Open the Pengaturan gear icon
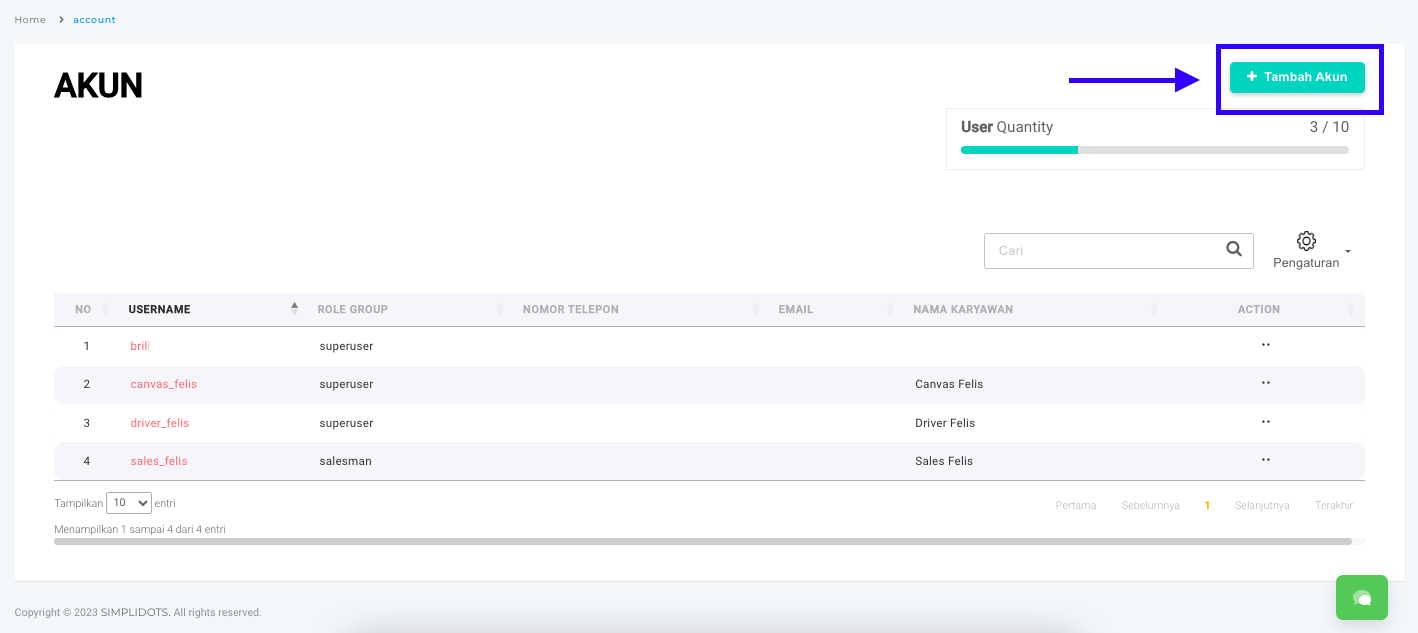The image size is (1418, 633). click(x=1305, y=241)
